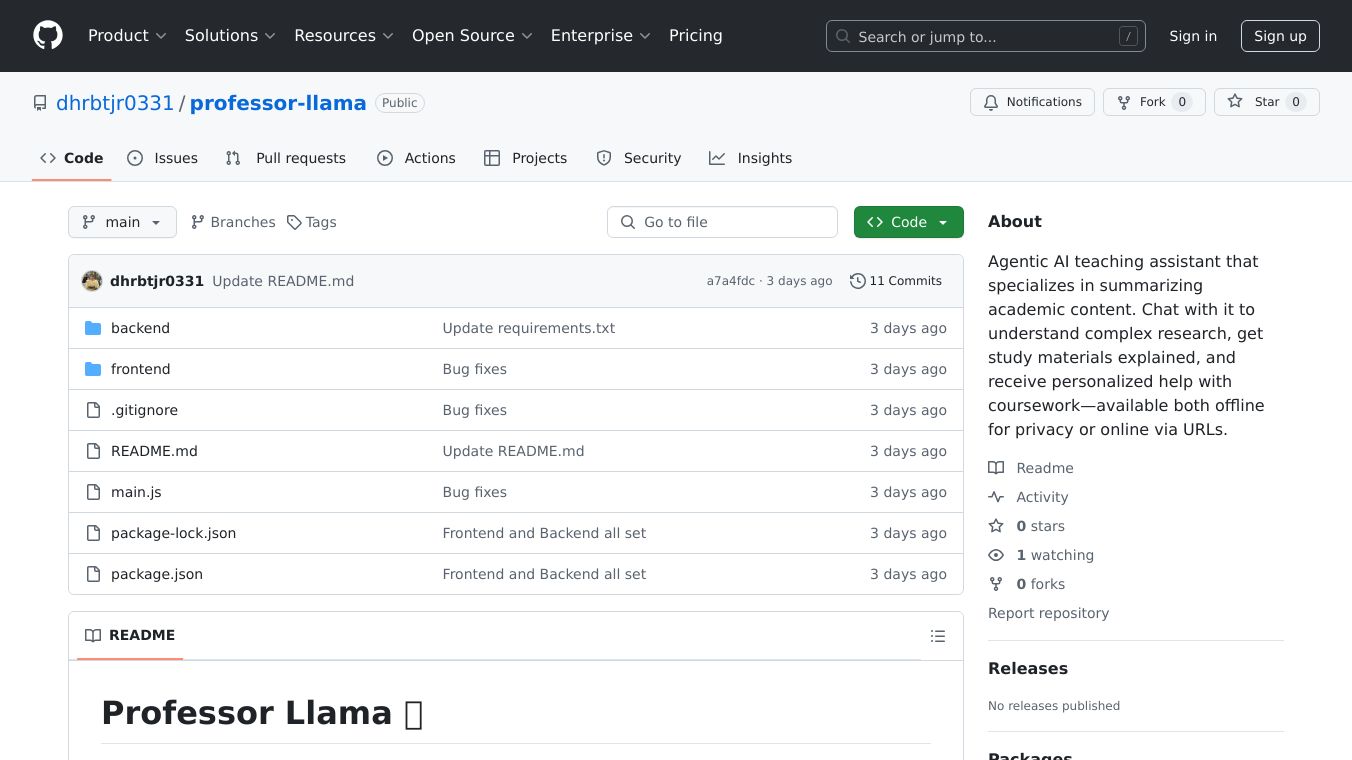Expand the Product menu
The height and width of the screenshot is (760, 1352).
(127, 36)
